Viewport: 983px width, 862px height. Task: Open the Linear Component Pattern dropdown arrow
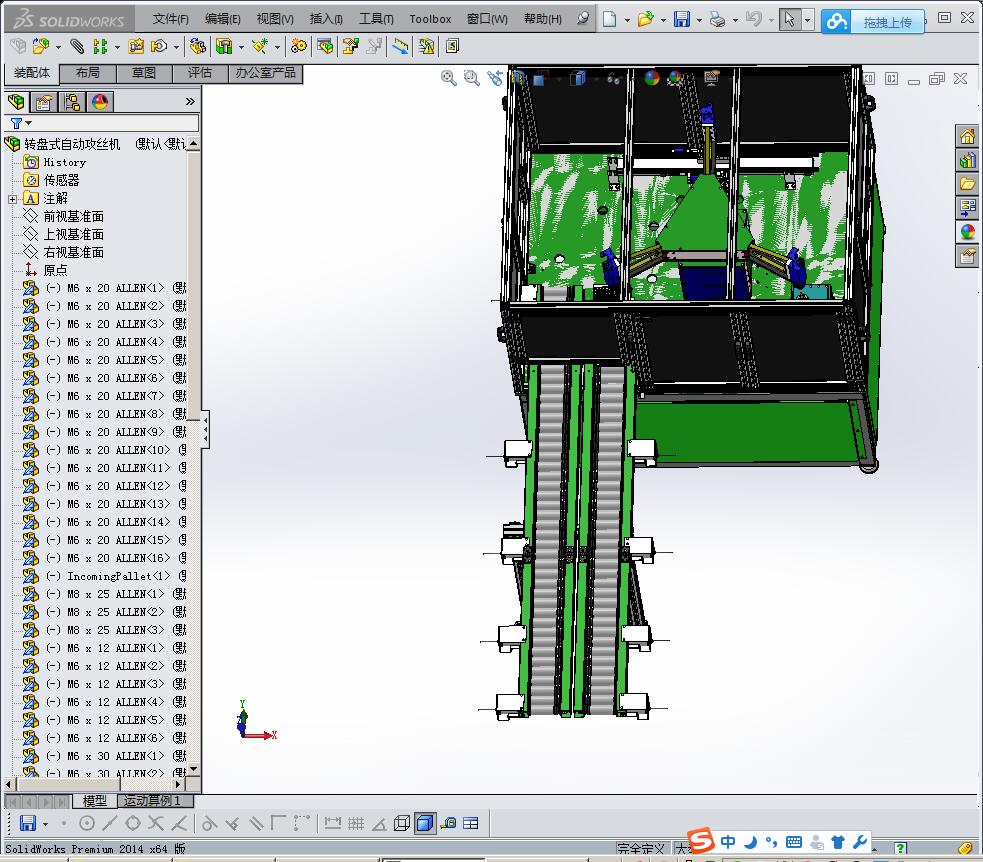click(117, 47)
